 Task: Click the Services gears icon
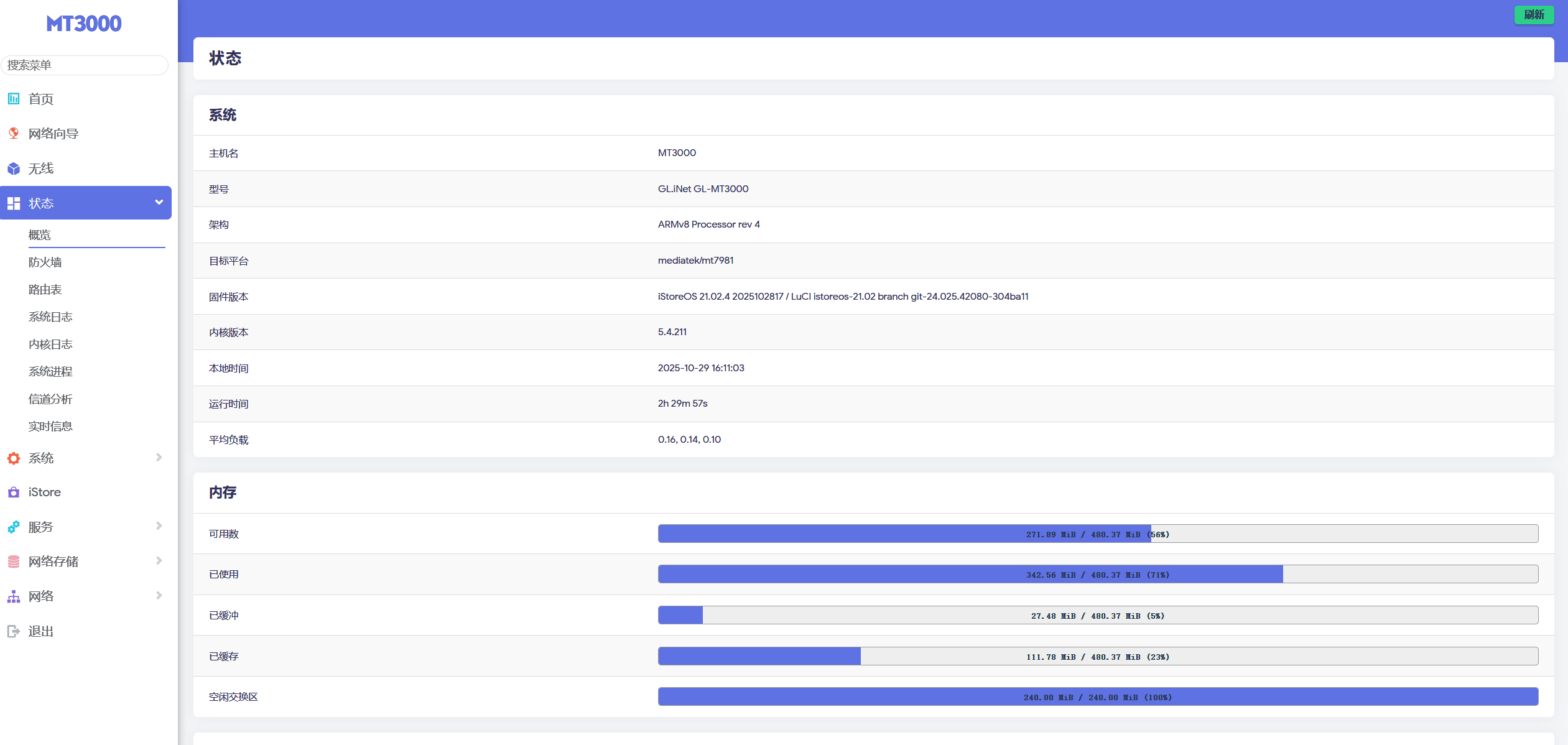coord(14,527)
